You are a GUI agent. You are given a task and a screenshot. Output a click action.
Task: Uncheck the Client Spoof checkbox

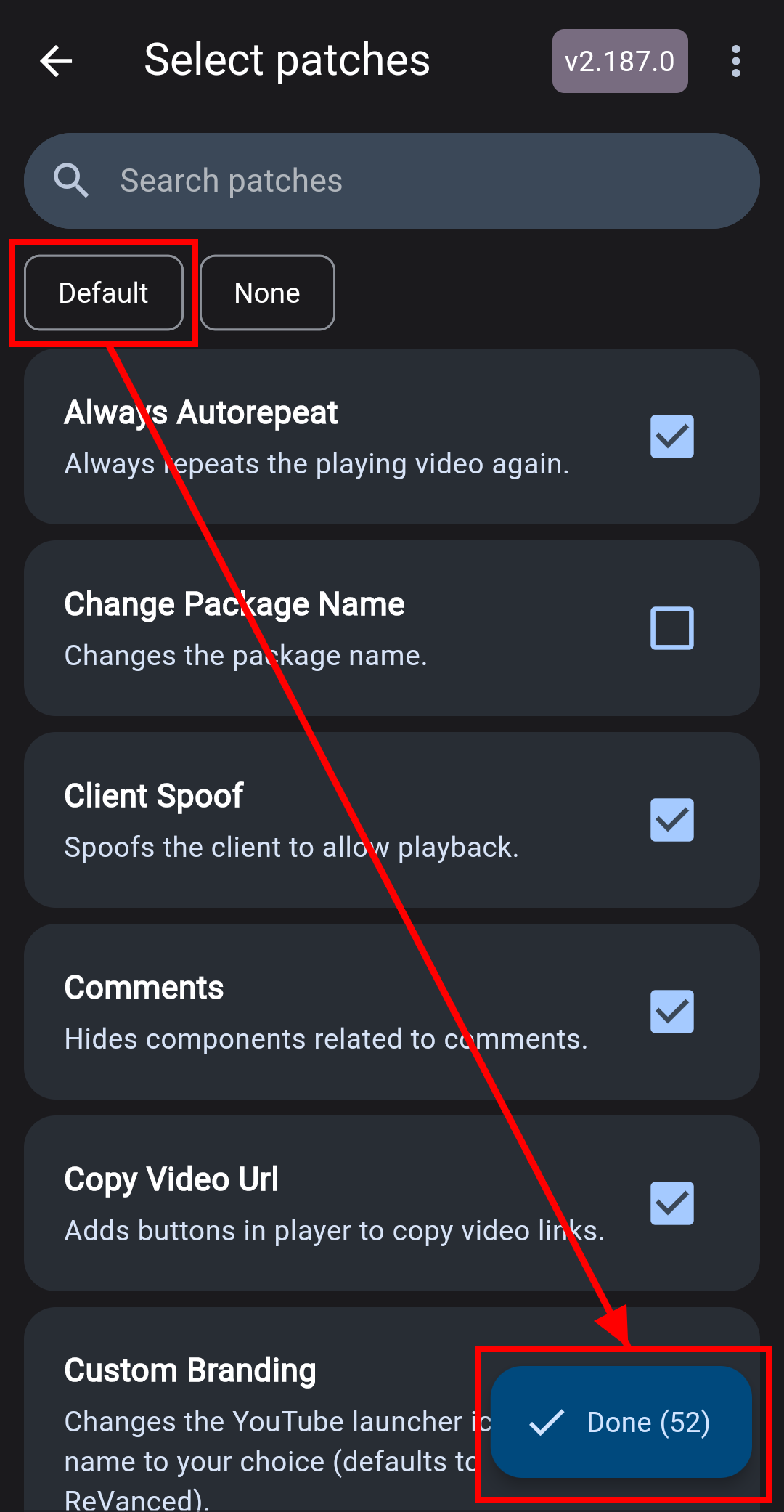[x=672, y=820]
